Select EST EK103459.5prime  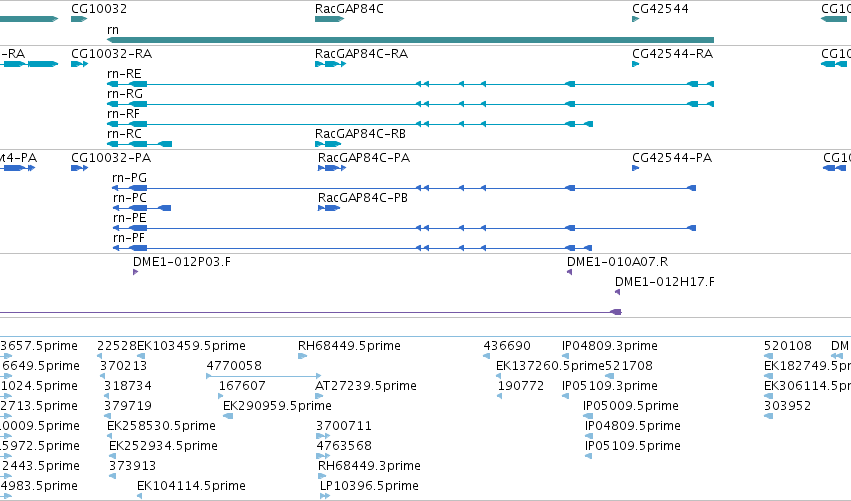click(191, 346)
